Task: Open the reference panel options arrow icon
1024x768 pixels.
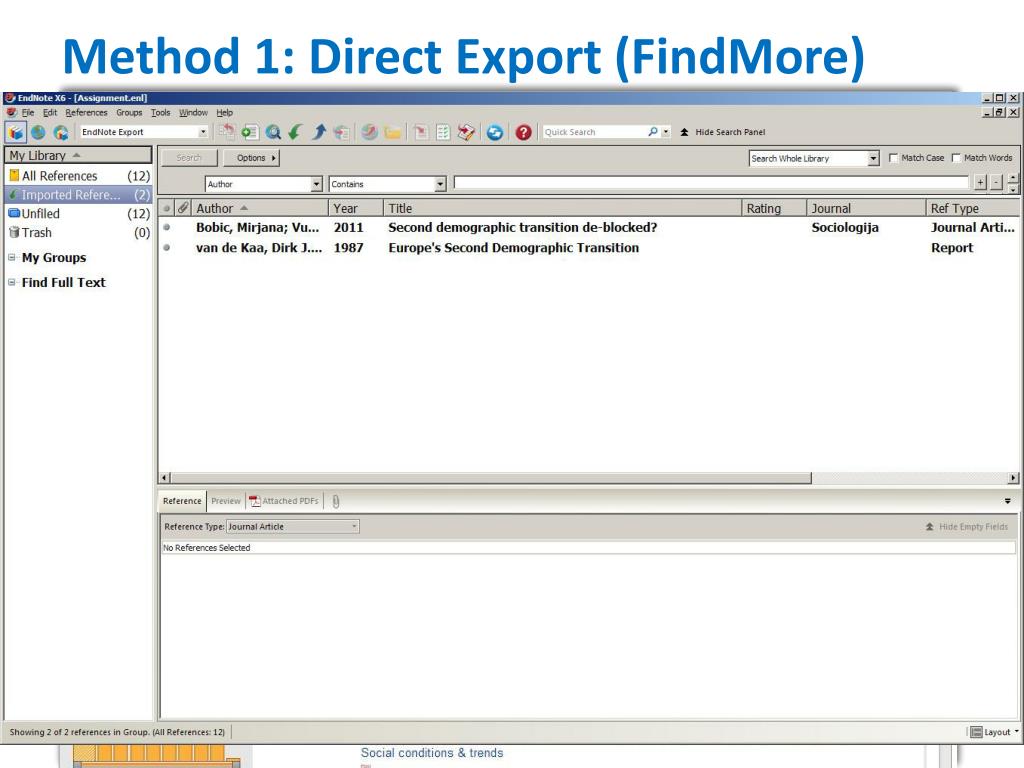Action: coord(1008,501)
